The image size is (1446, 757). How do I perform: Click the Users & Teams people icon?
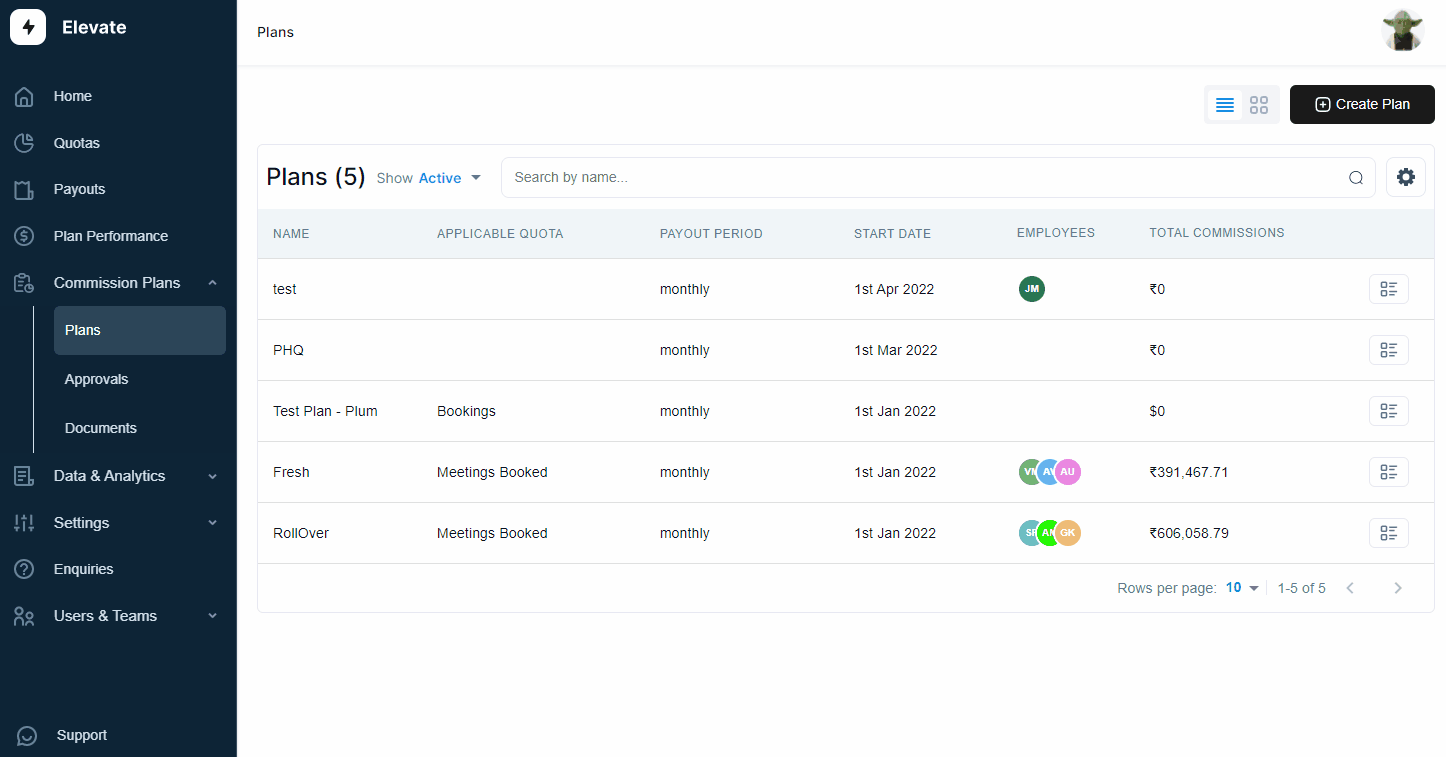[24, 616]
